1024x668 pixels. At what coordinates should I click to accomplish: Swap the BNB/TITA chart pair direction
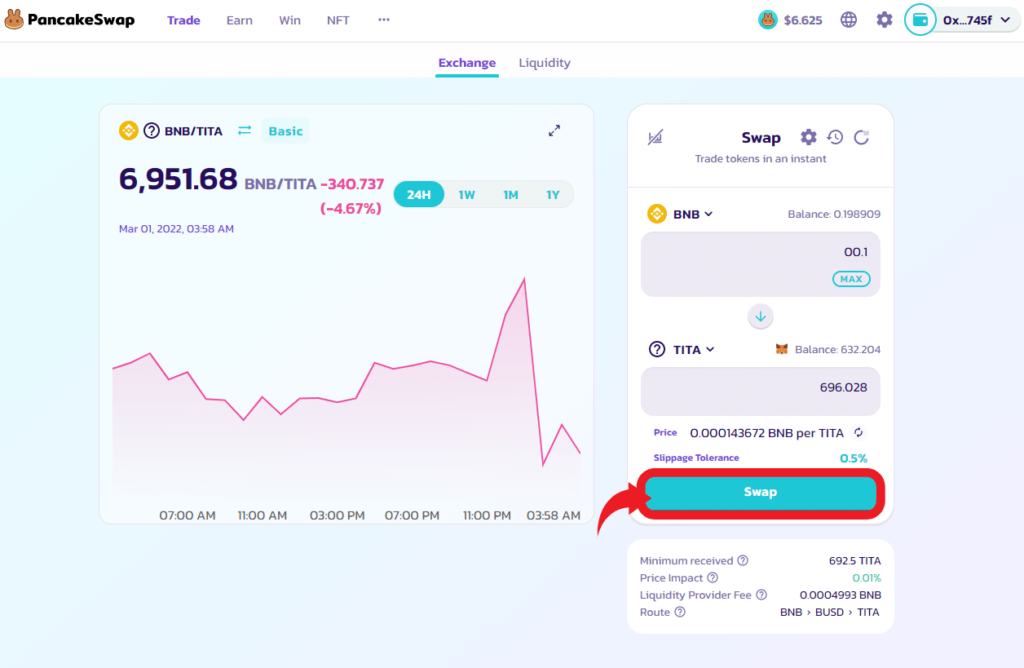pyautogui.click(x=244, y=131)
